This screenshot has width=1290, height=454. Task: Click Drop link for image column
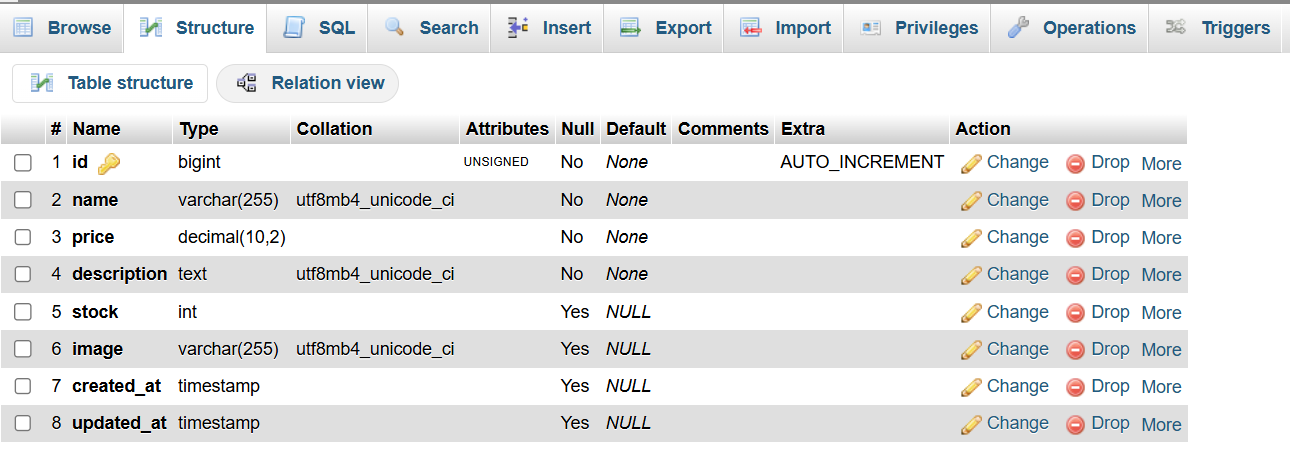1110,349
